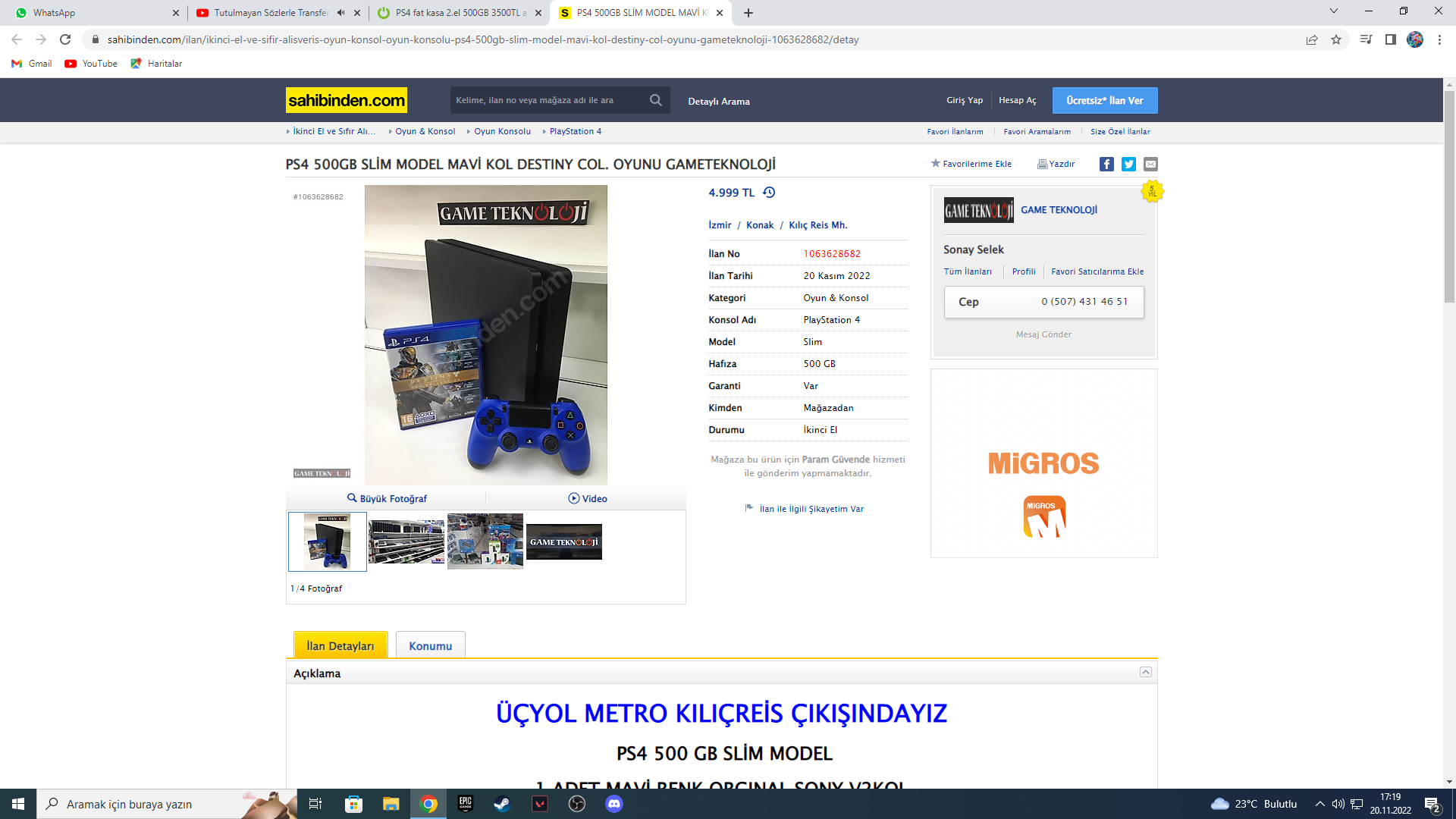The height and width of the screenshot is (819, 1456).
Task: Play the listing Video
Action: pos(587,498)
